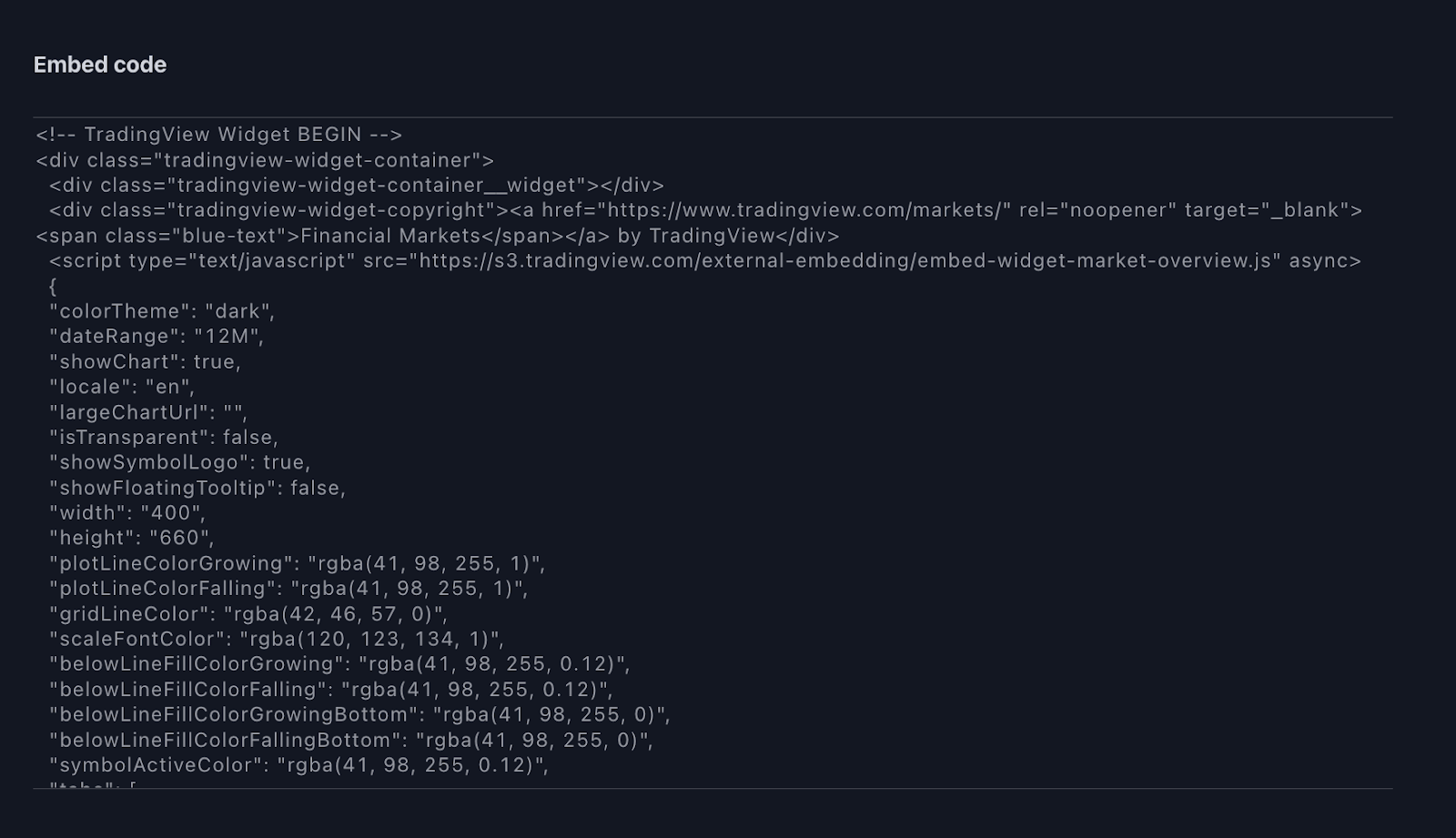Click the width 400 line
The height and width of the screenshot is (838, 1456).
click(127, 513)
